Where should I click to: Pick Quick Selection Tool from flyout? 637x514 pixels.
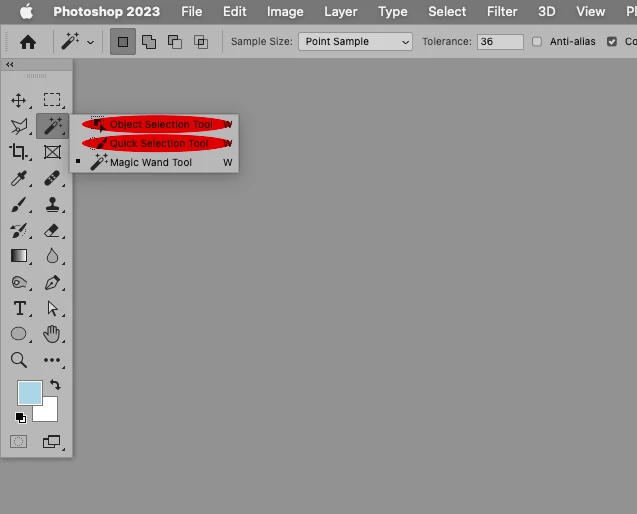(x=154, y=143)
